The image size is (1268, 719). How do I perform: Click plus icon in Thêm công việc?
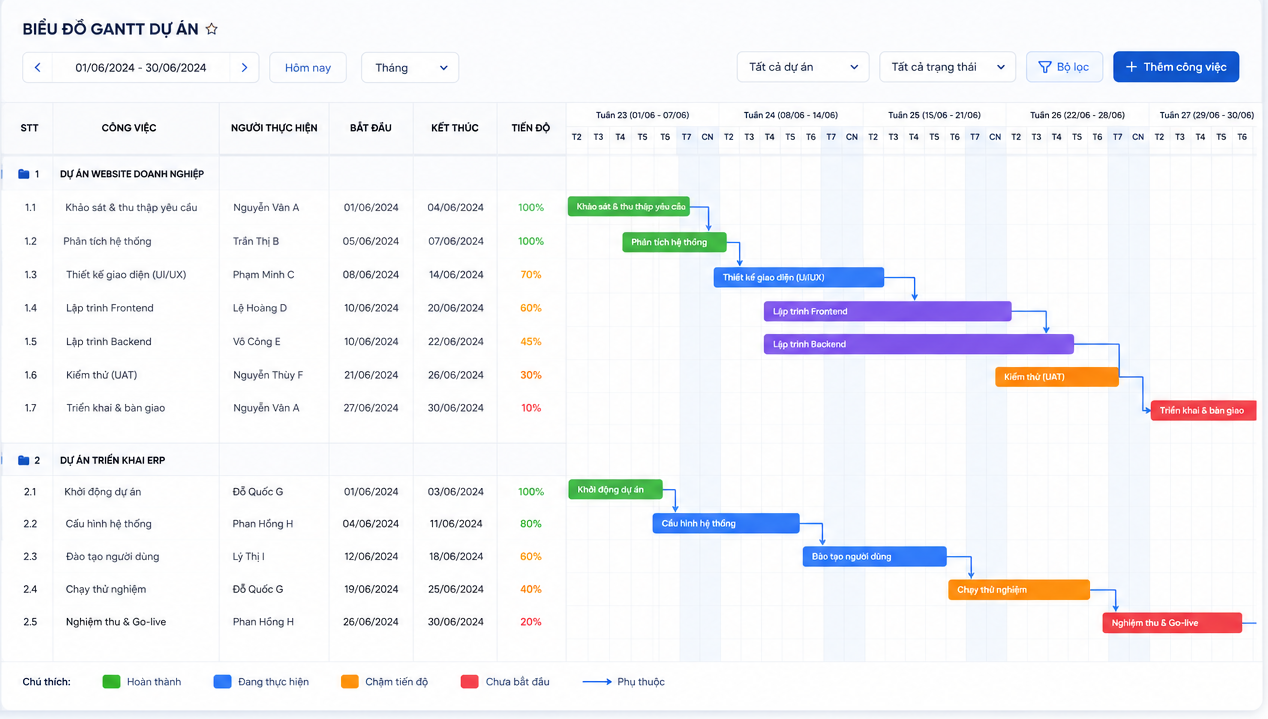1131,67
